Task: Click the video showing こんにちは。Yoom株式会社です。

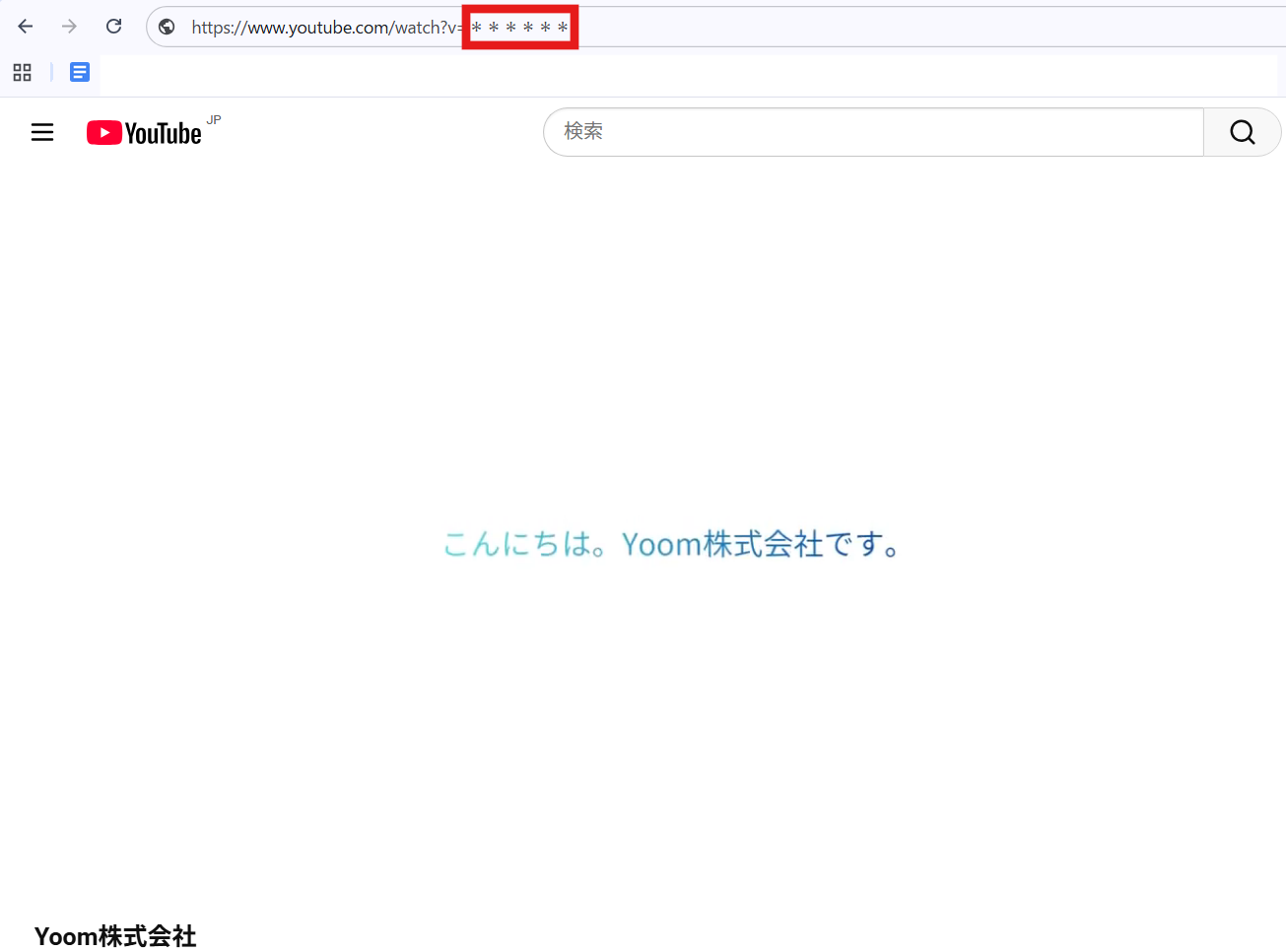Action: [670, 542]
